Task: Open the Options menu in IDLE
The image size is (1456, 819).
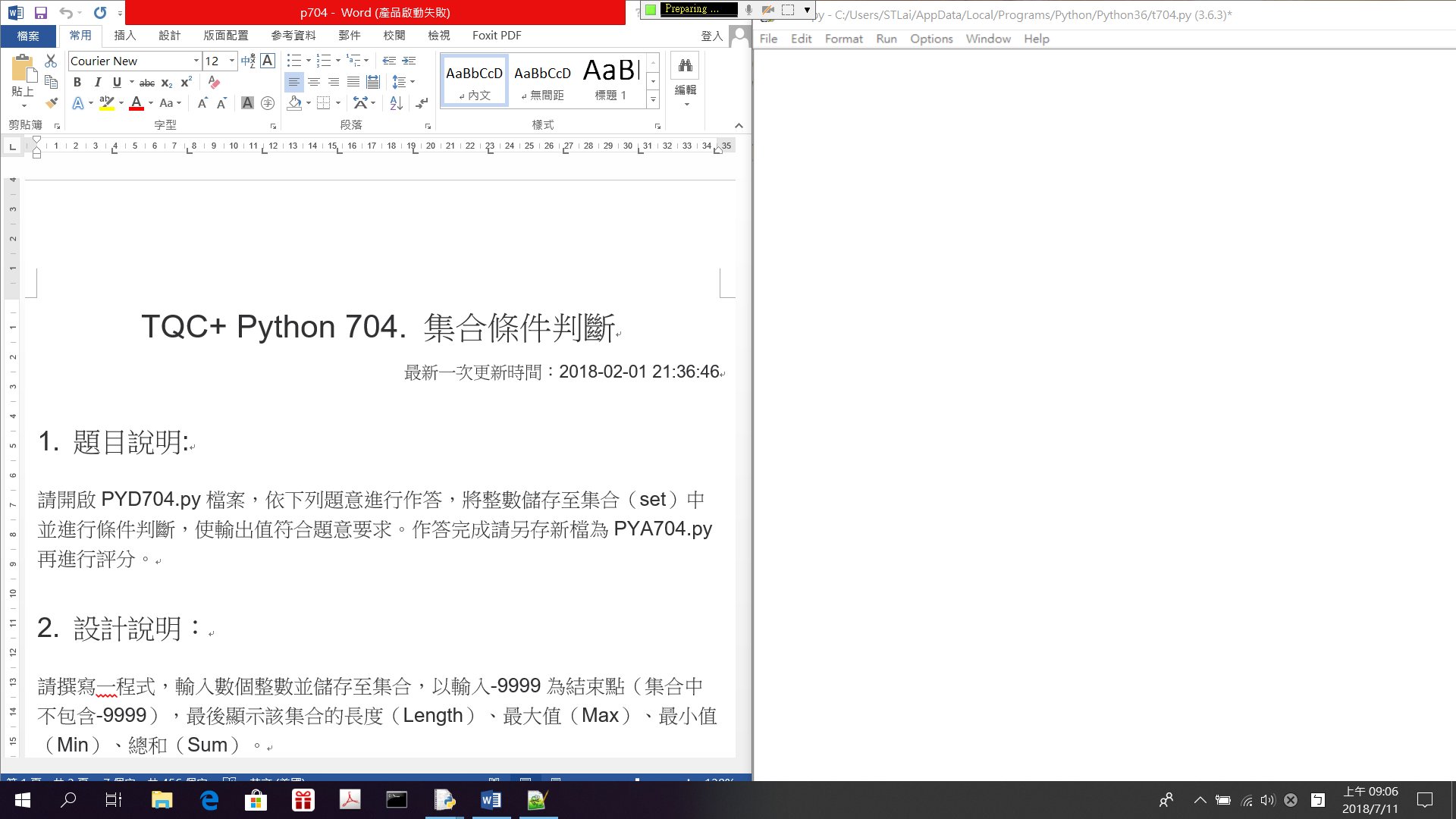Action: click(930, 39)
